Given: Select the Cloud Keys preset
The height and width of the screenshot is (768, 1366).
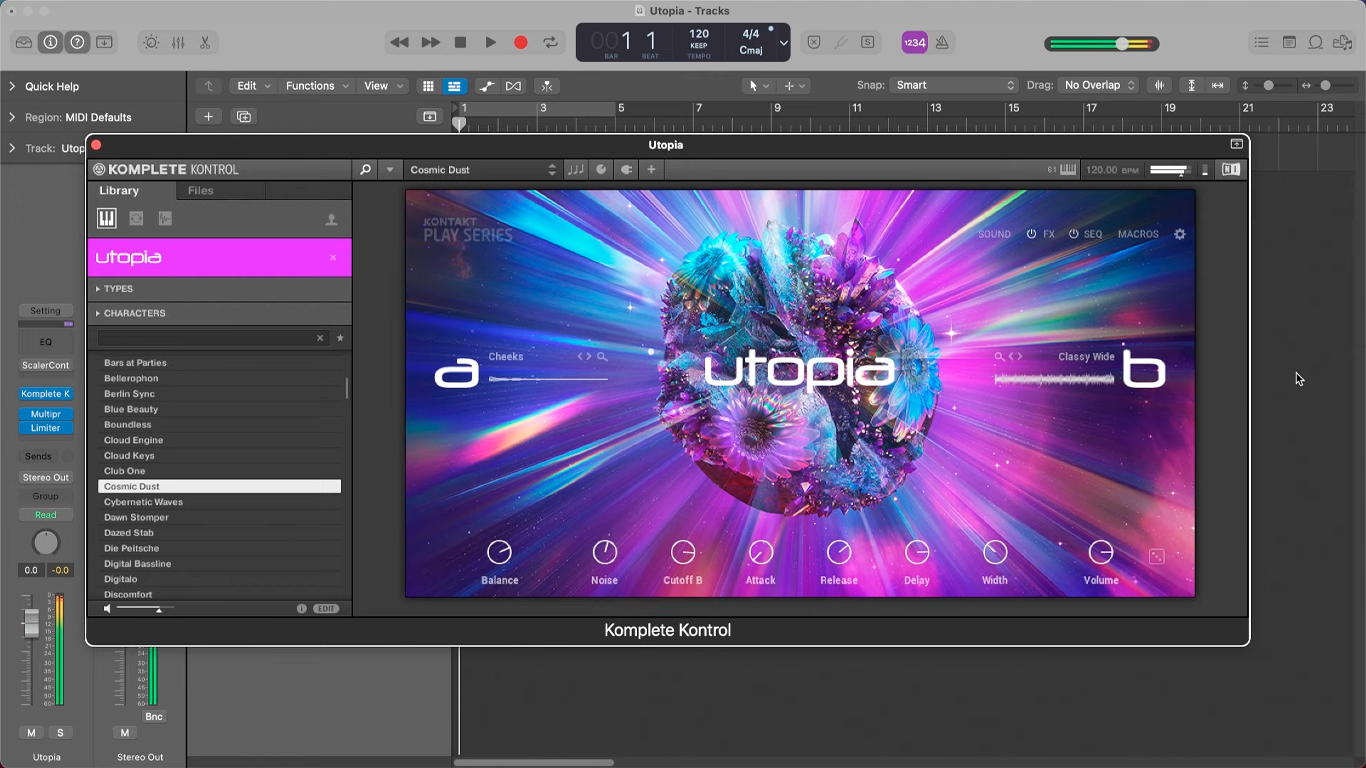Looking at the screenshot, I should click(x=220, y=456).
